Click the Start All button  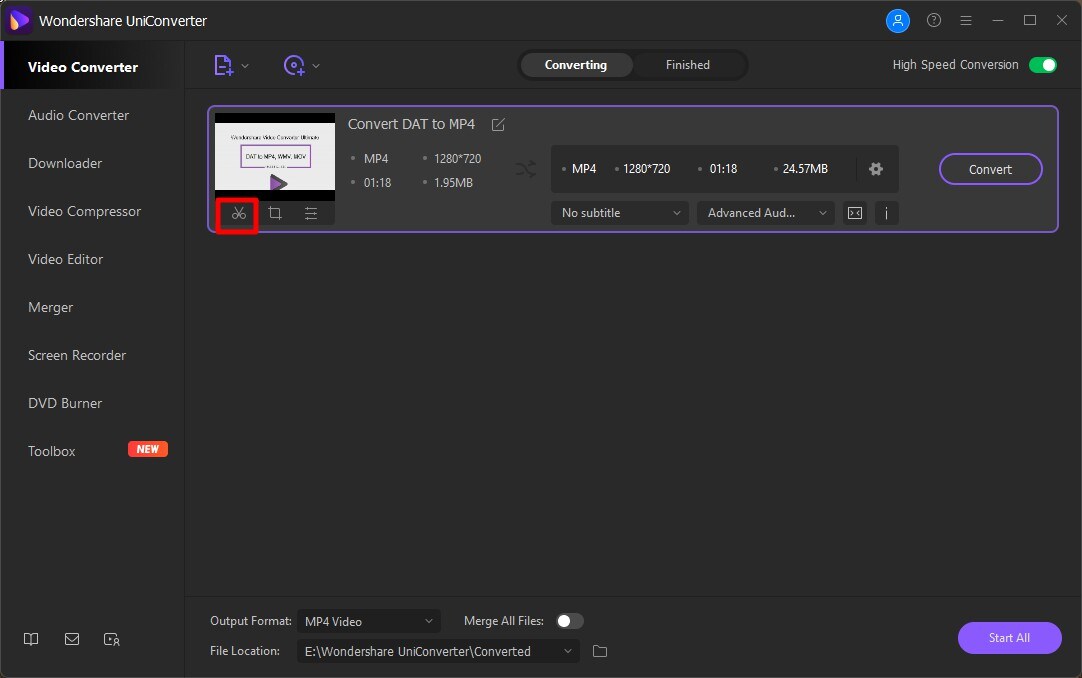point(1010,638)
